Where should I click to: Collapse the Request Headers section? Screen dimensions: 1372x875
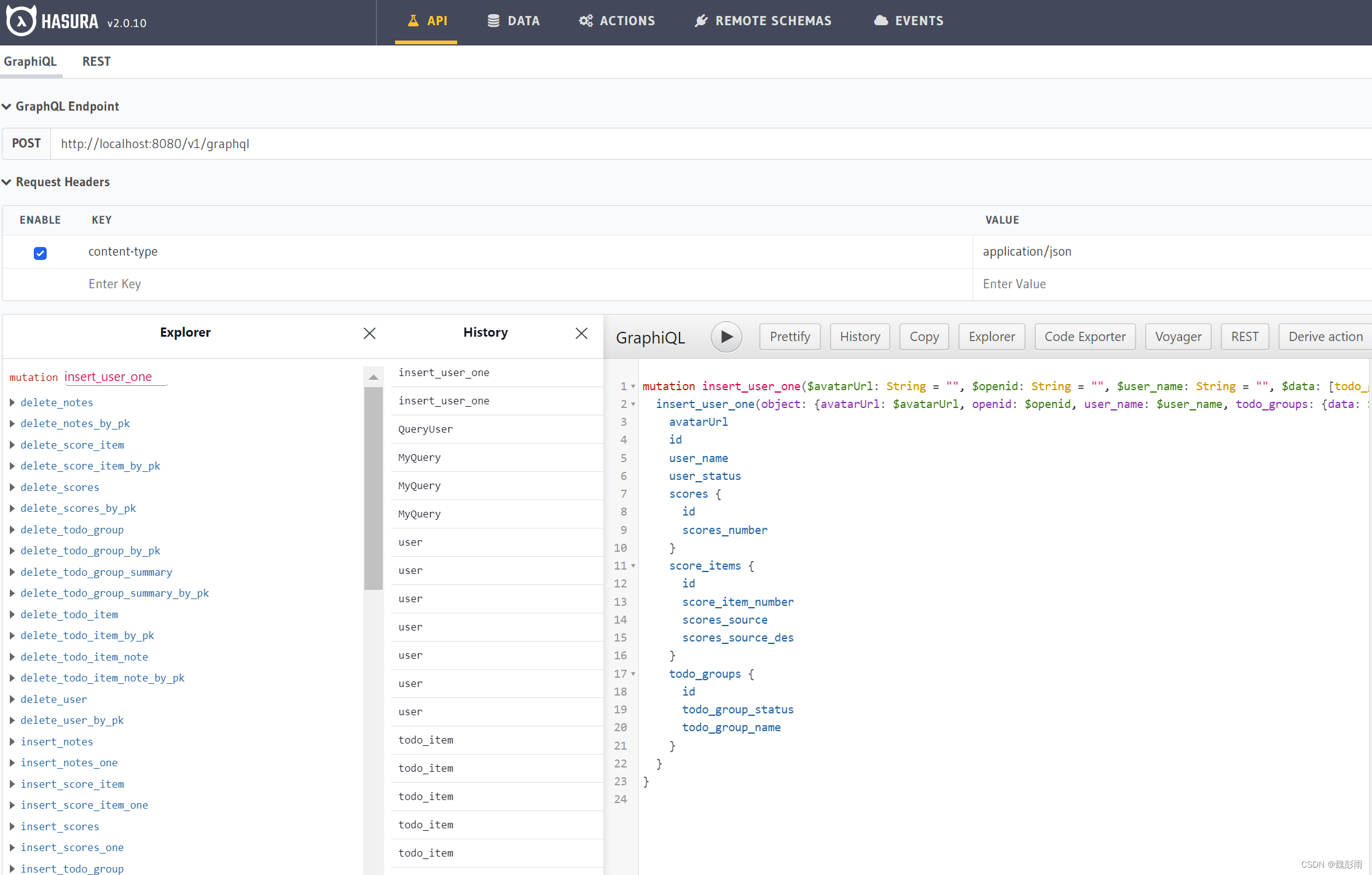pyautogui.click(x=6, y=182)
